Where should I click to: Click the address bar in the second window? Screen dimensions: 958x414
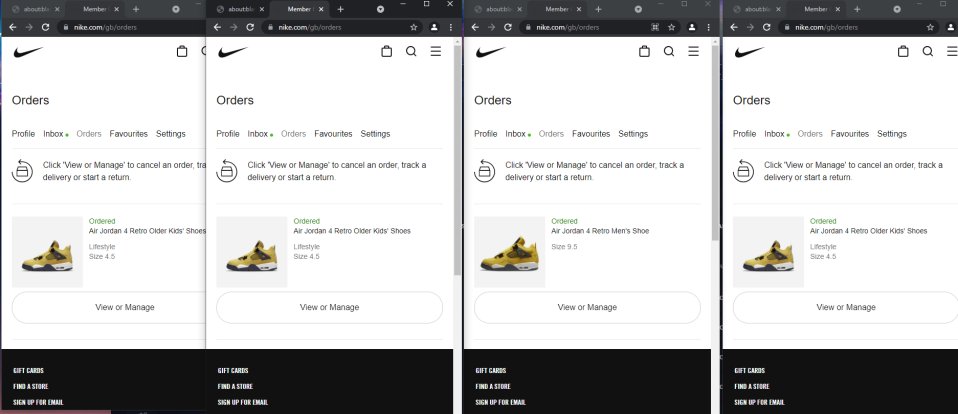tap(342, 27)
